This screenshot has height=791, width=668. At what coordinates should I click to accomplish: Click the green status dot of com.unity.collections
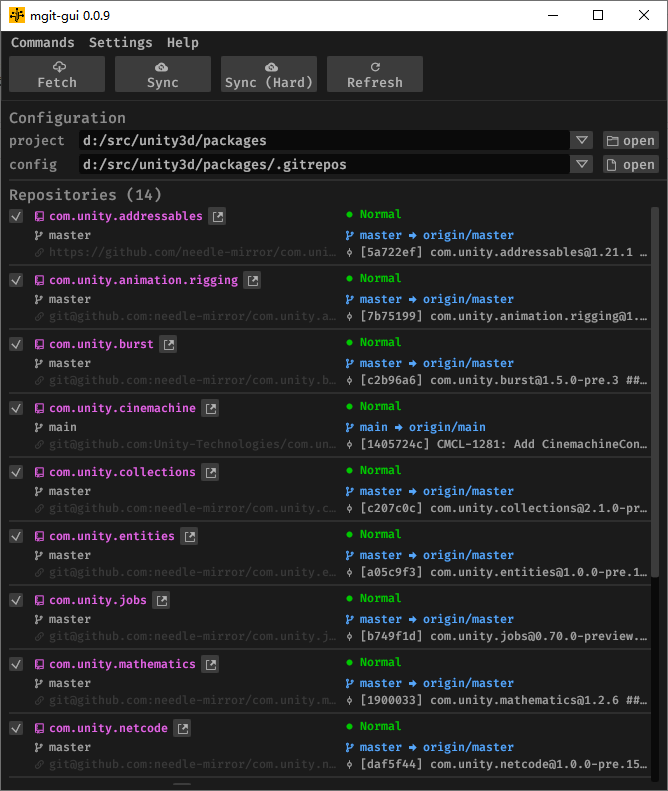coord(349,471)
